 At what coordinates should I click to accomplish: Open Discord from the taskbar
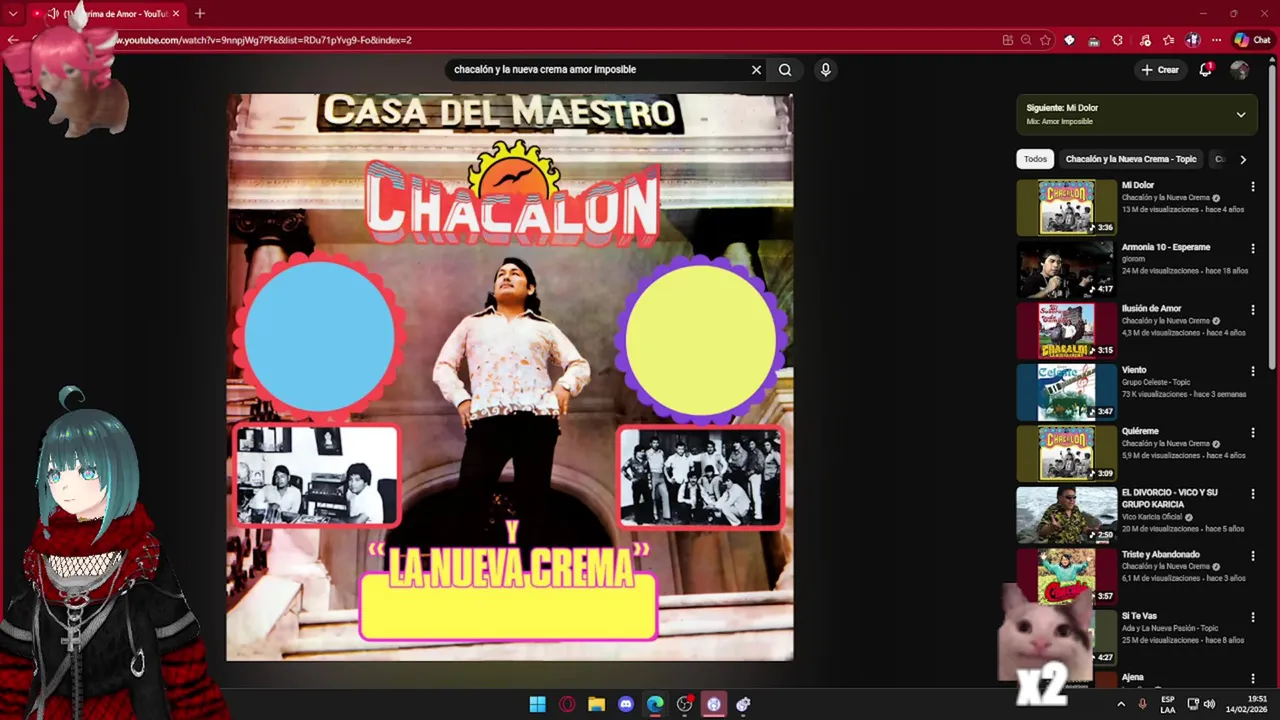coord(626,704)
